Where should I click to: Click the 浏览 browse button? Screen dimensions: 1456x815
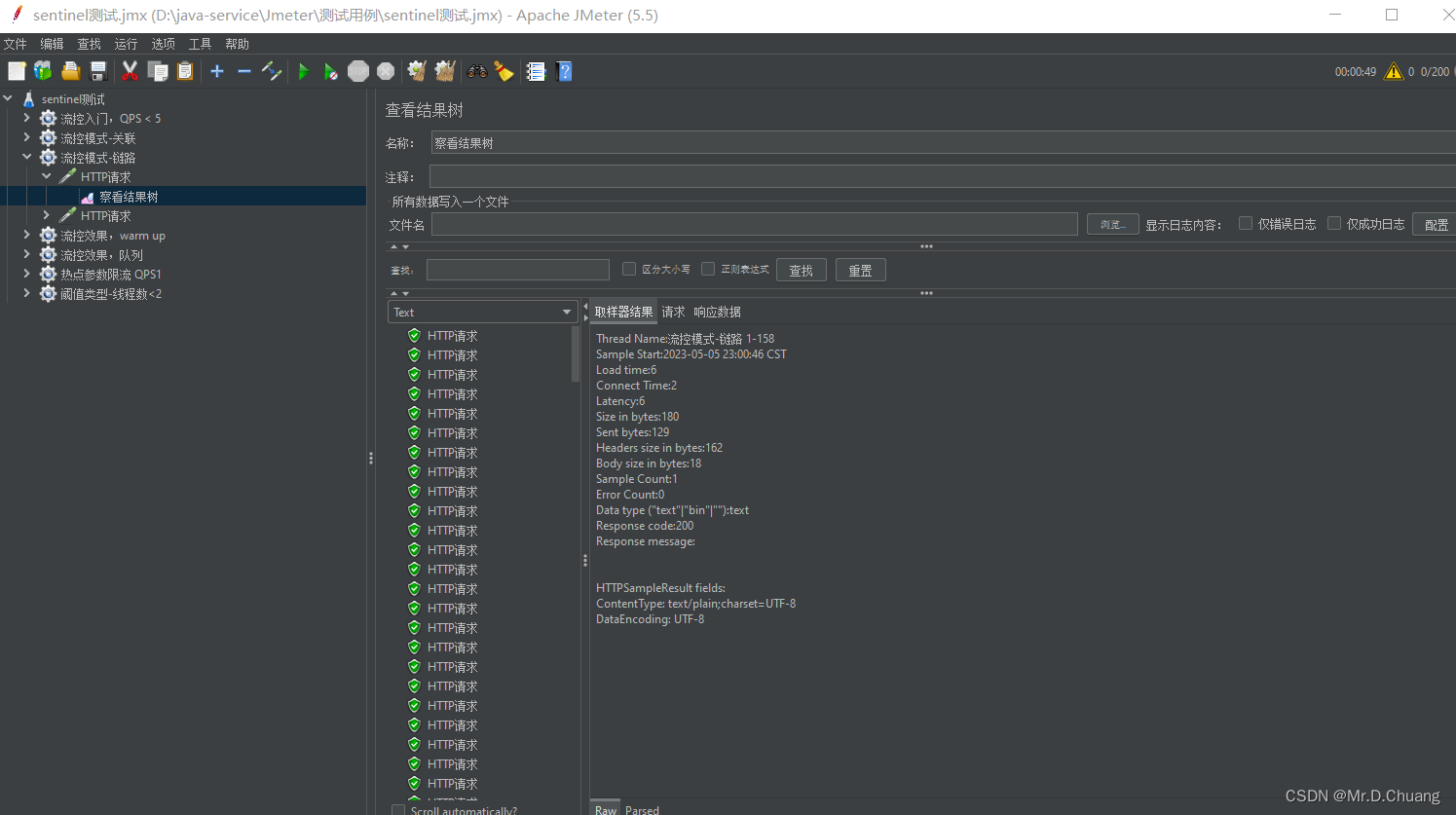(1112, 224)
